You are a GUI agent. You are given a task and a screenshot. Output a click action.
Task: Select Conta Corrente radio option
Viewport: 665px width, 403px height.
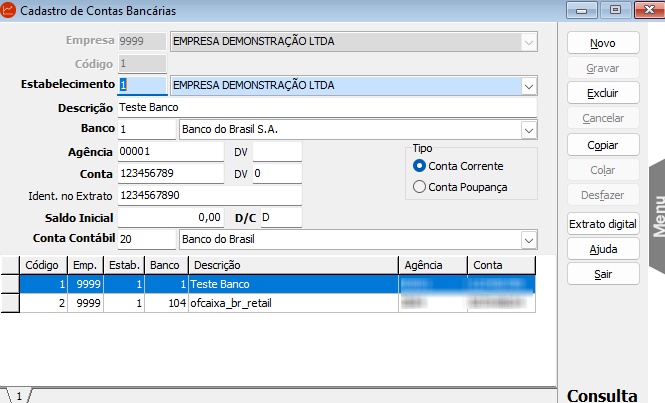coord(419,166)
